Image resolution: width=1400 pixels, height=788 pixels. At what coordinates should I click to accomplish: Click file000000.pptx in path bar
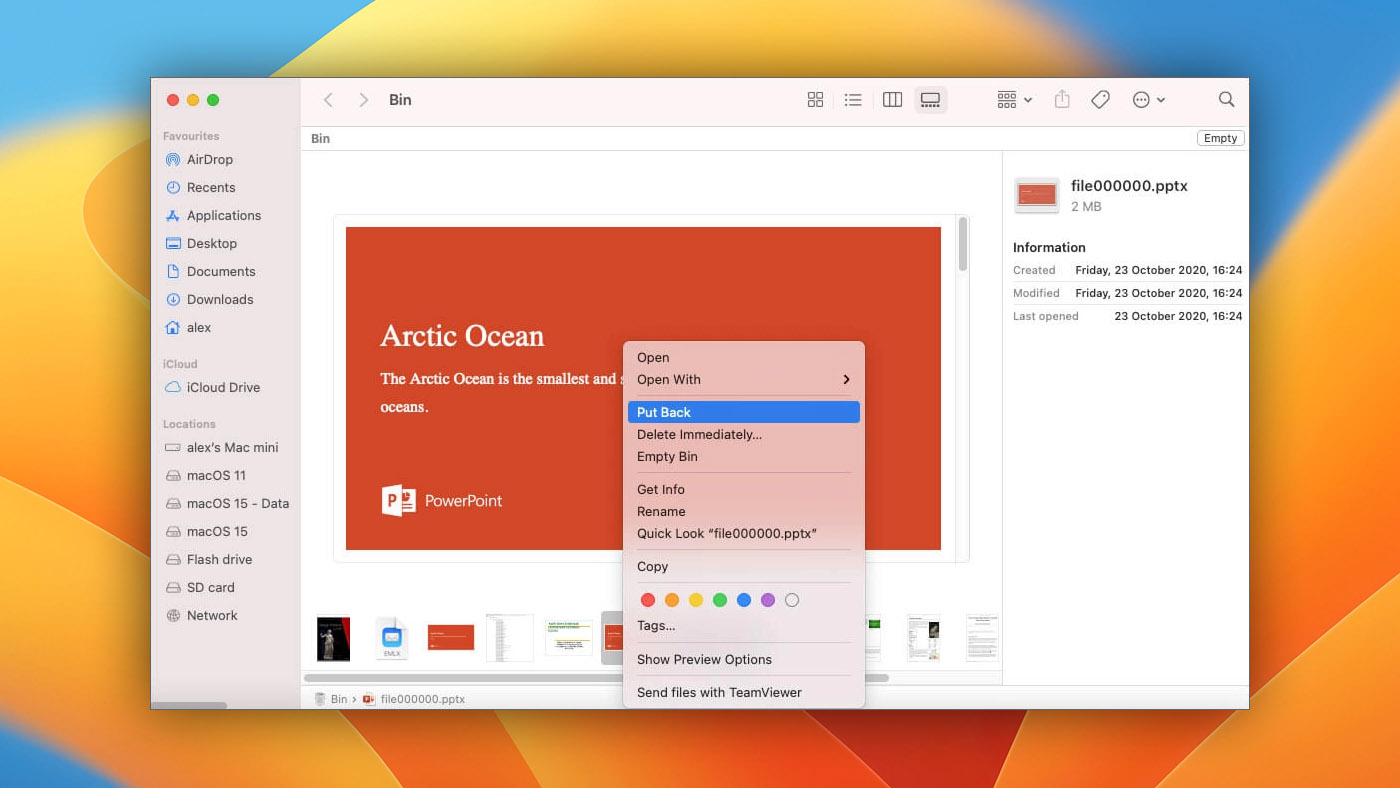[414, 699]
